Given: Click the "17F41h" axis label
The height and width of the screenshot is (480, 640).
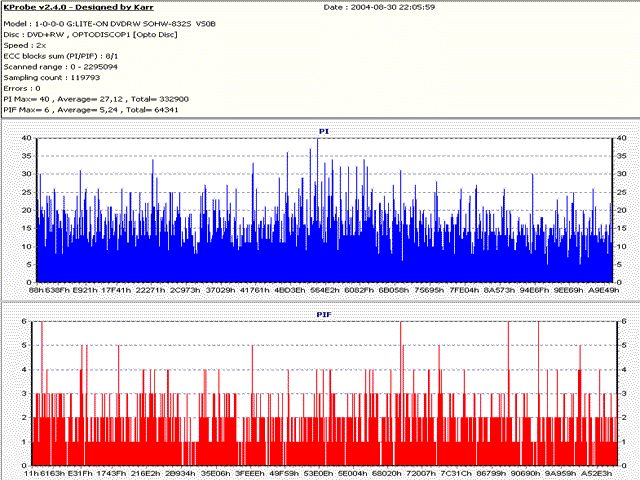Looking at the screenshot, I should [x=116, y=290].
